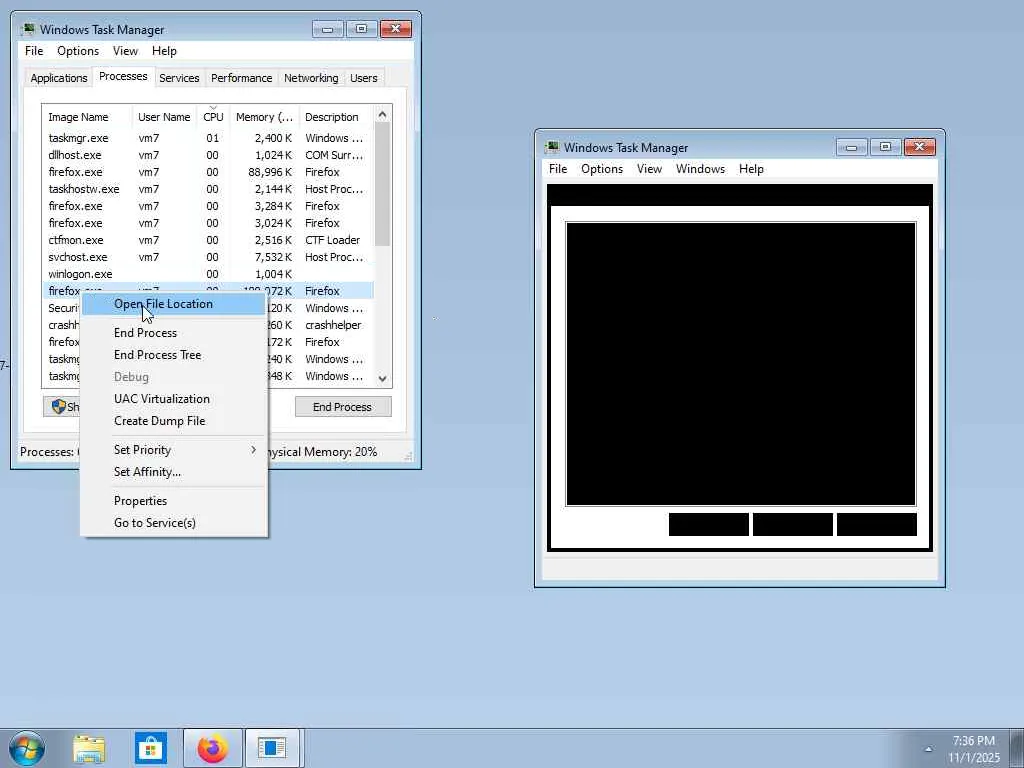Open Help menu in right Task Manager
Viewport: 1024px width, 768px height.
751,168
